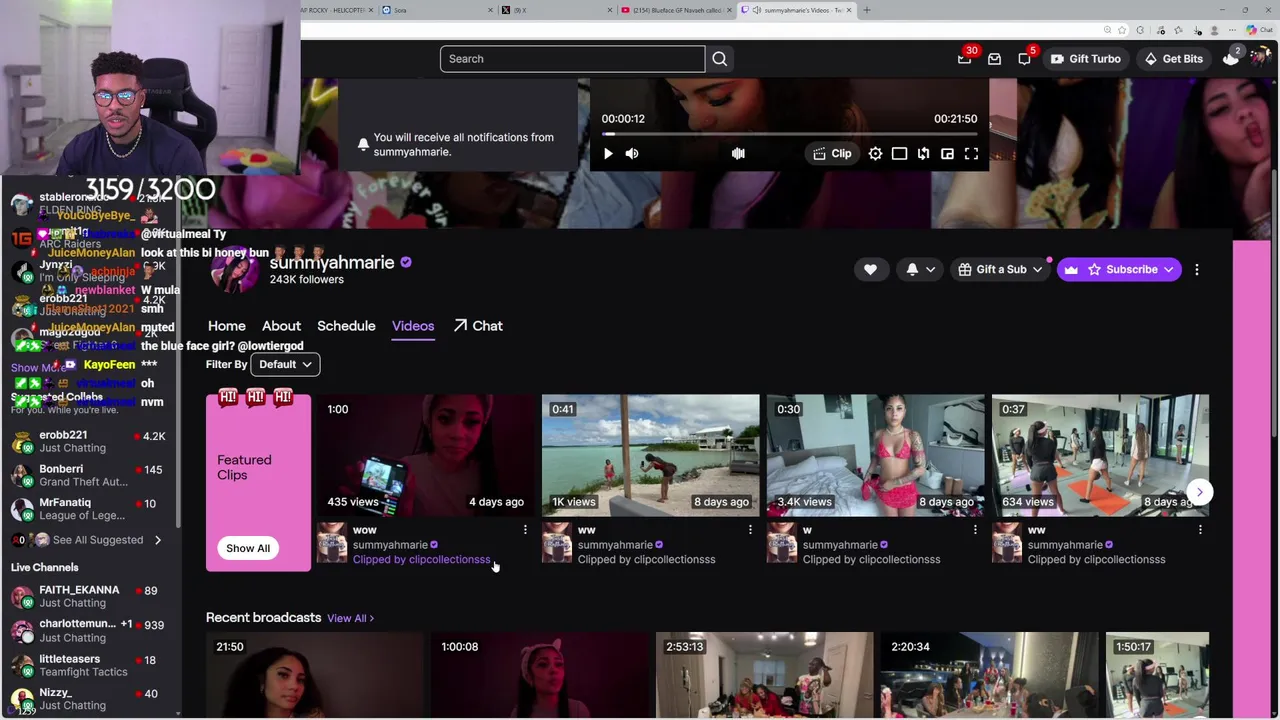1280x720 pixels.
Task: Open Gift a Sub dropdown
Action: tap(1000, 270)
